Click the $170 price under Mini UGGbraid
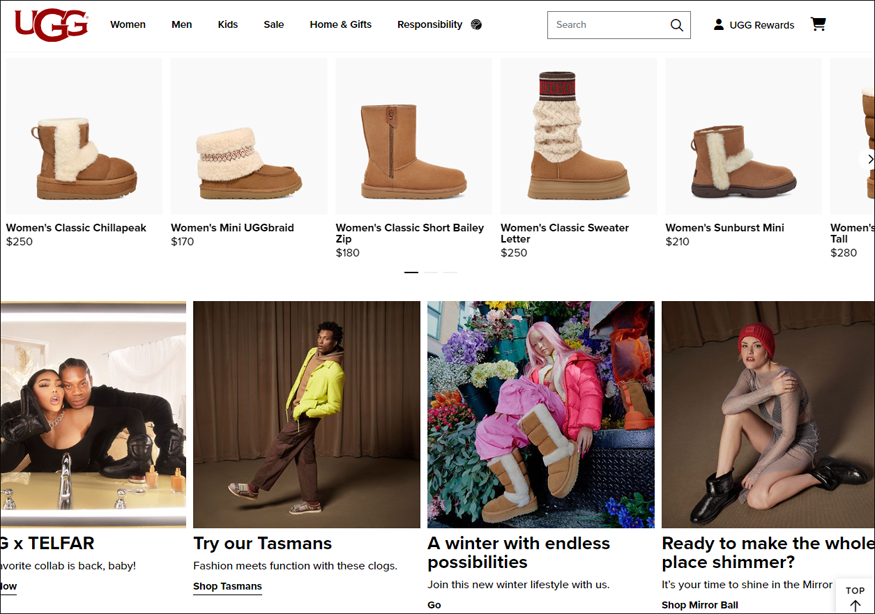Screen dimensions: 875x614 (182, 242)
